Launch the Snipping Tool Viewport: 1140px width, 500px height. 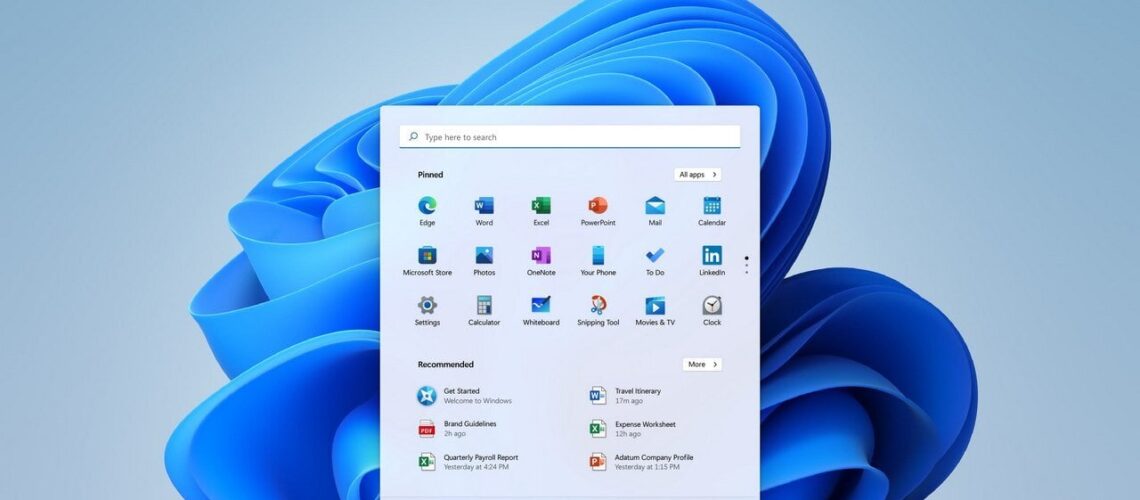pos(598,306)
